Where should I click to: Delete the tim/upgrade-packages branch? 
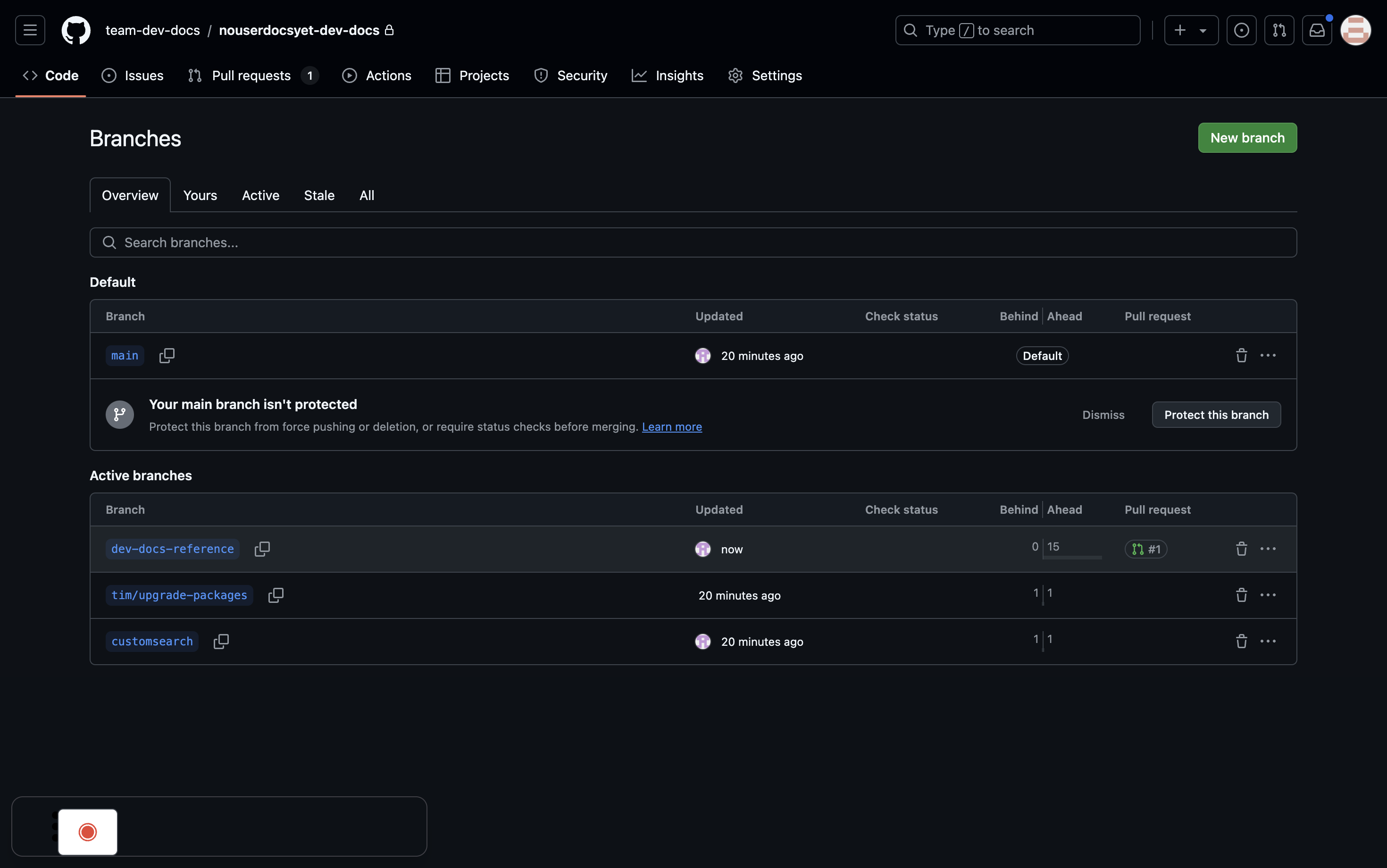1241,595
